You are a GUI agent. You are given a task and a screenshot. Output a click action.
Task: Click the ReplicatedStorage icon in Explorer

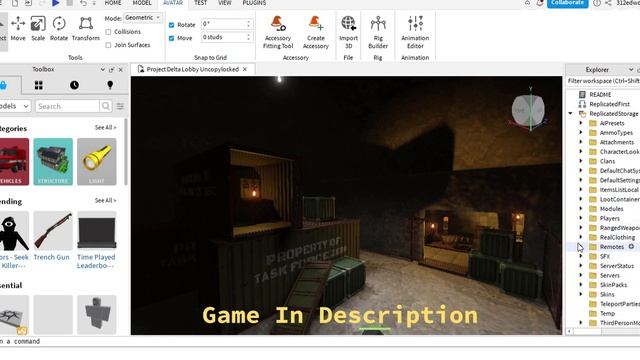point(582,113)
